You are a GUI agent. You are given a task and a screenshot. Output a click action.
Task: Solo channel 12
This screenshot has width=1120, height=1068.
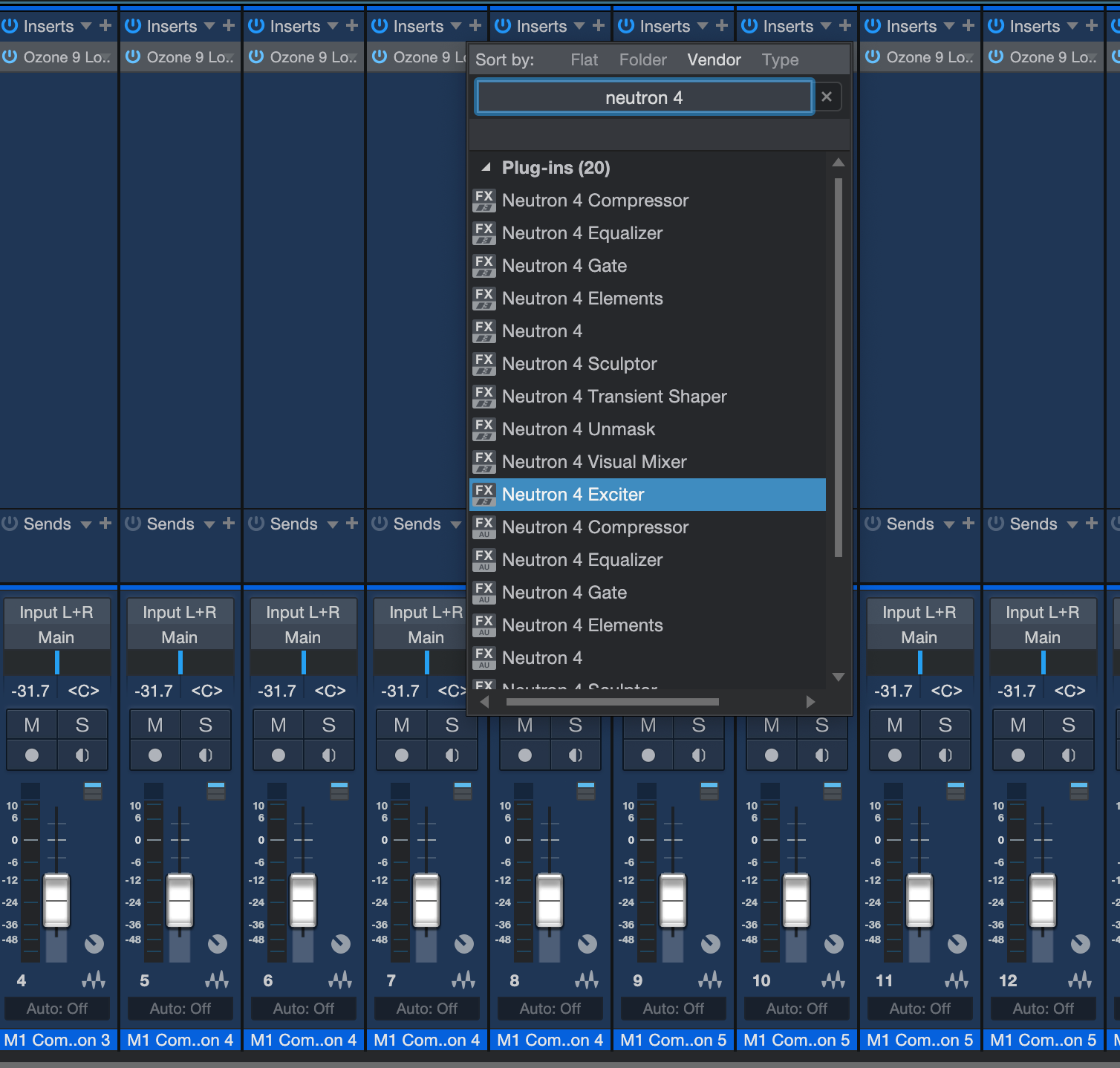1069,725
